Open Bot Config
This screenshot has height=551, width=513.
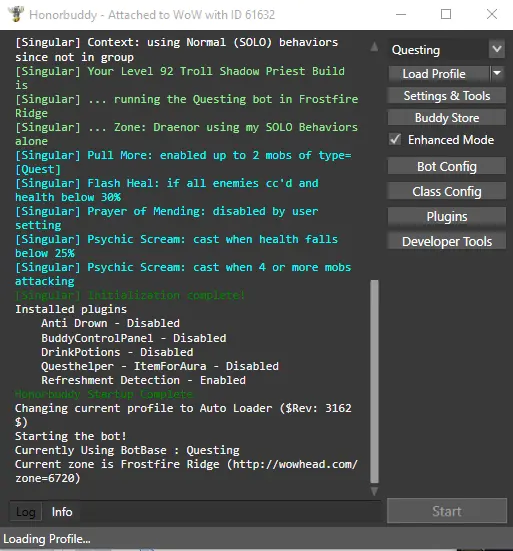(x=447, y=166)
